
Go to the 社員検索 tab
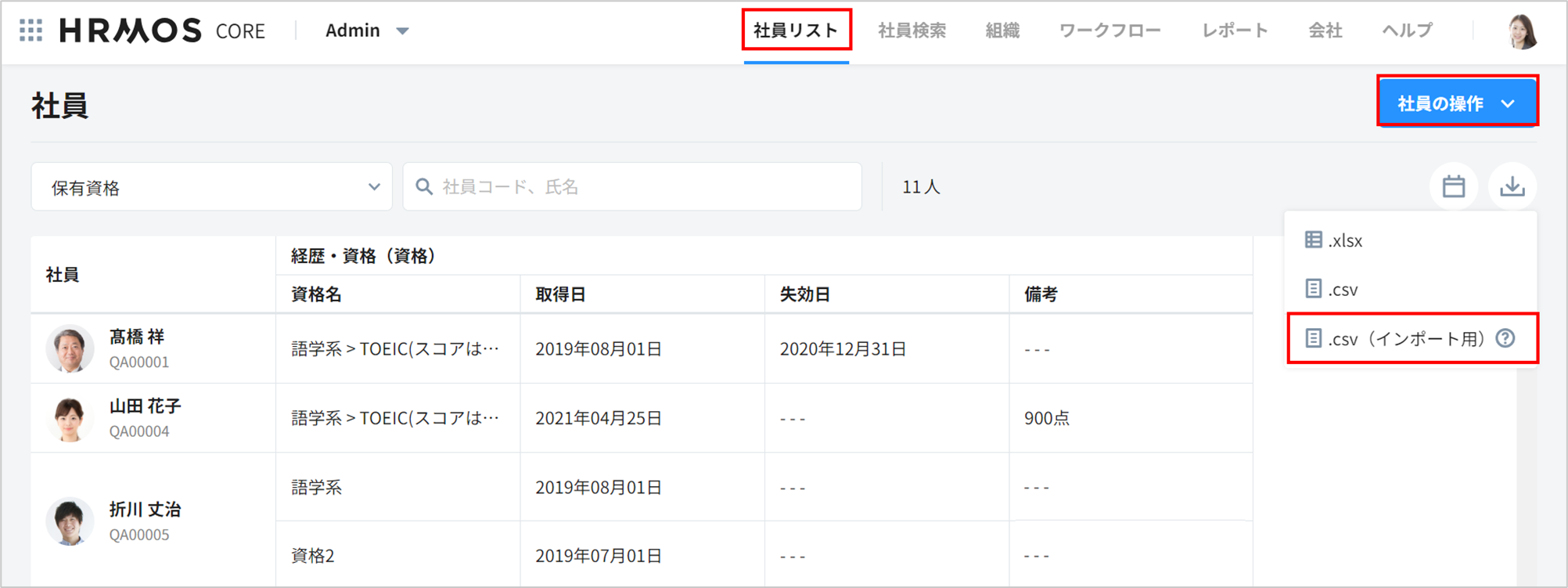pyautogui.click(x=912, y=31)
